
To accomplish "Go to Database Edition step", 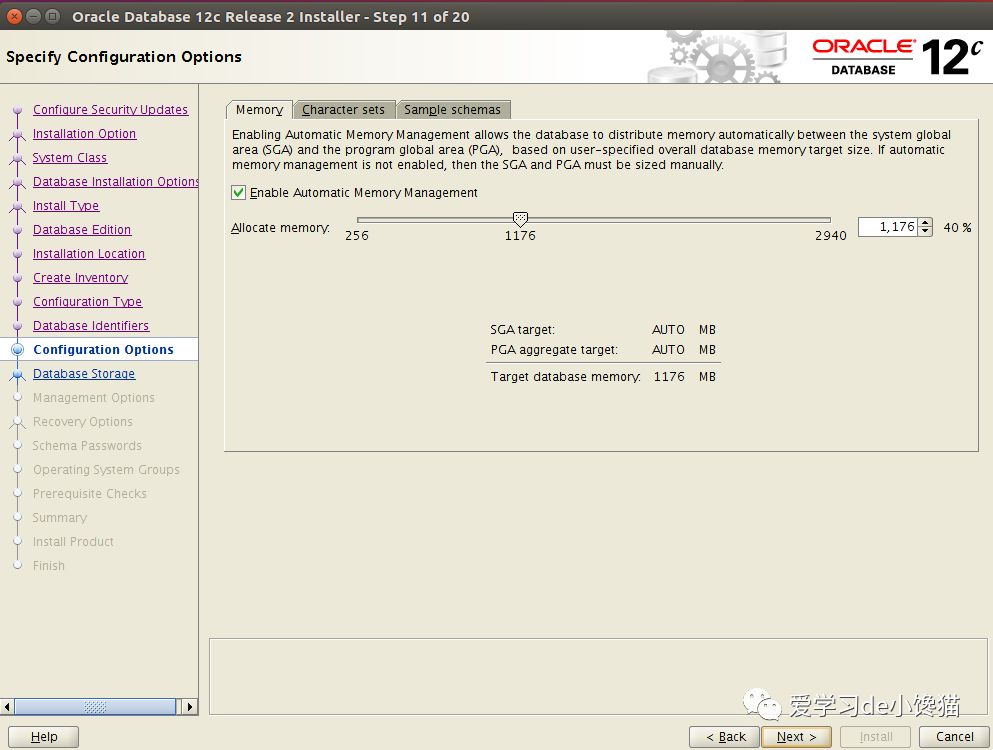I will click(x=82, y=230).
